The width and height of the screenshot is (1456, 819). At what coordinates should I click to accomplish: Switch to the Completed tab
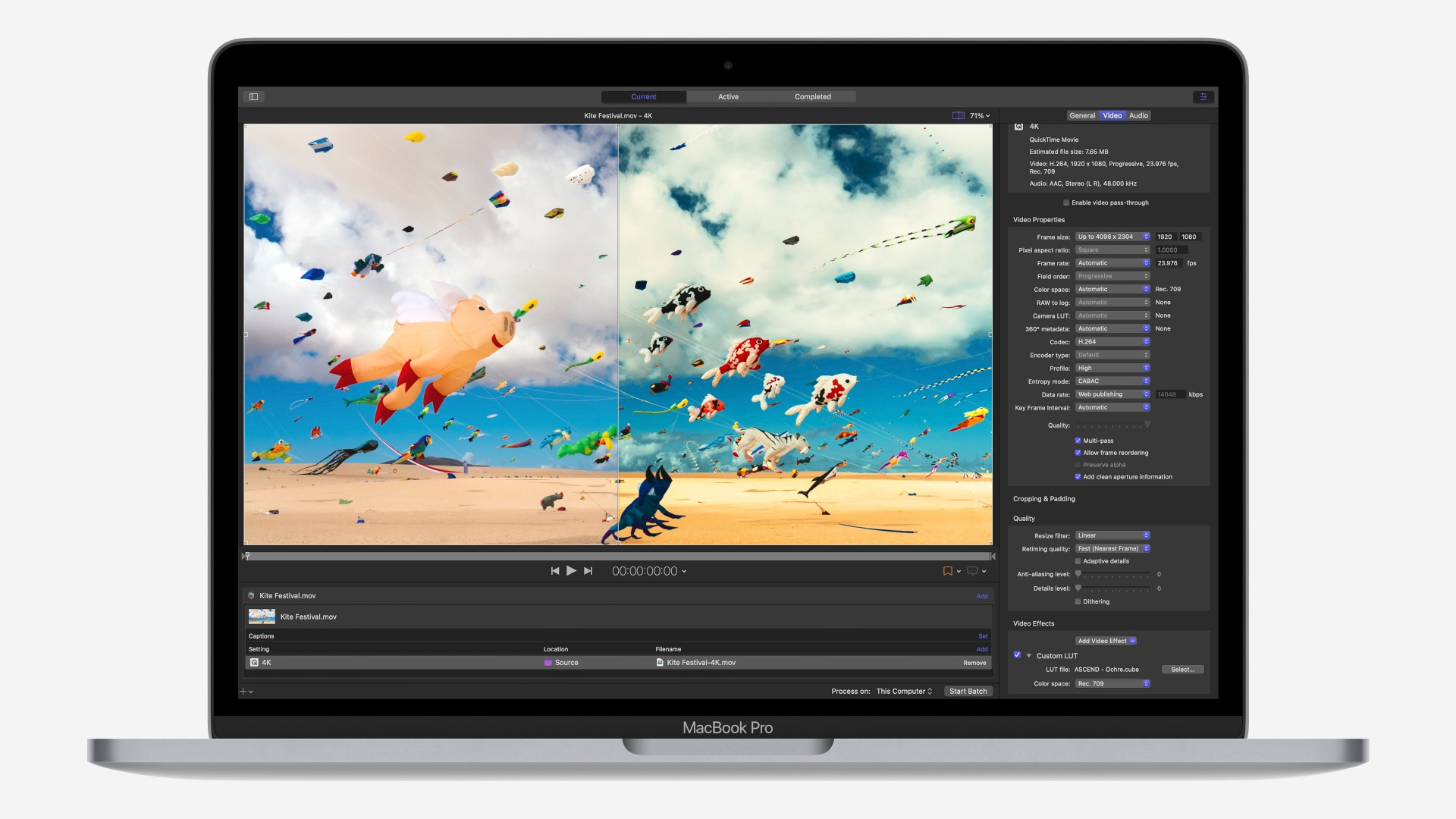click(812, 96)
